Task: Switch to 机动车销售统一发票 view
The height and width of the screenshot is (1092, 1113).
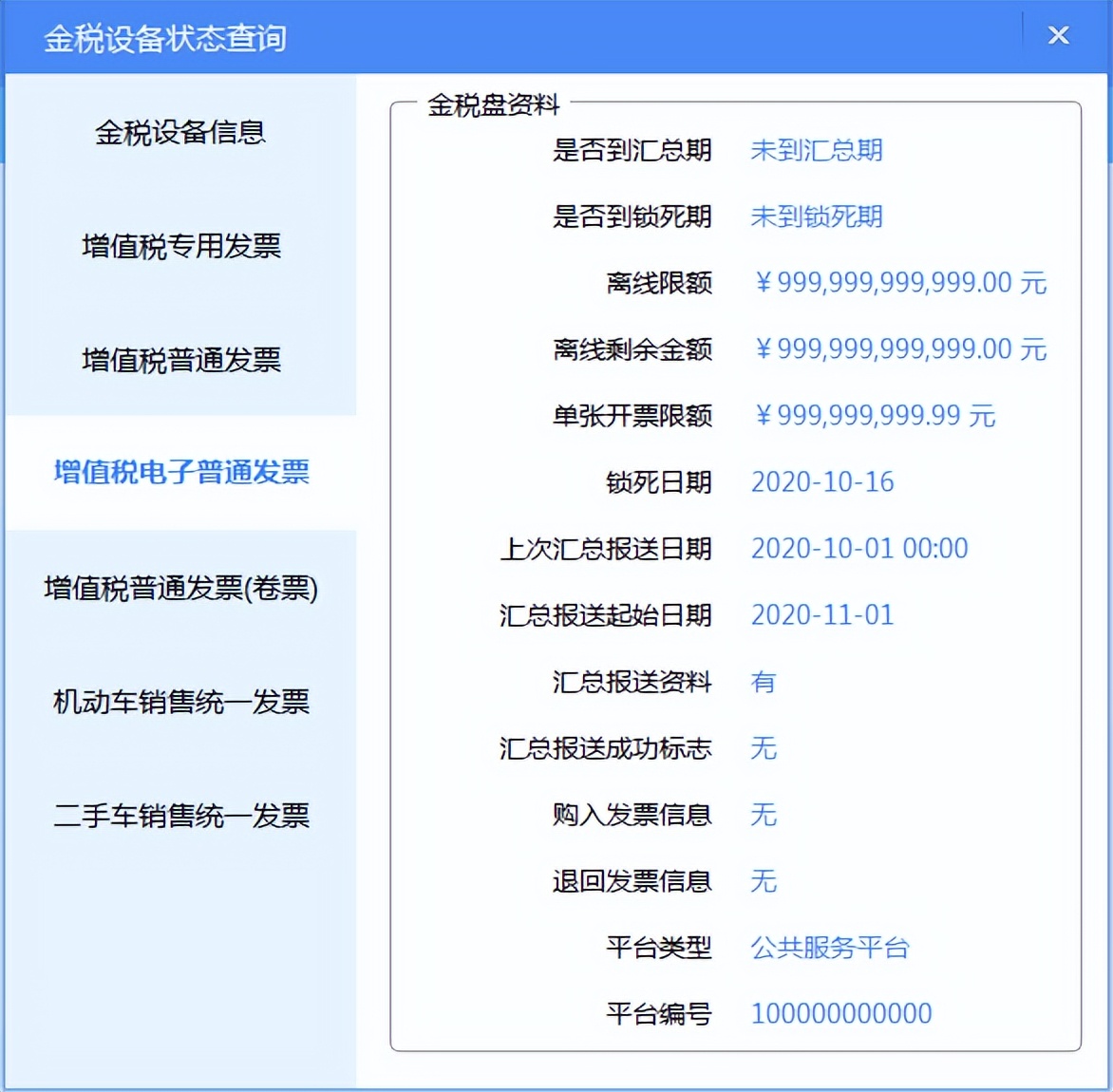Action: point(179,703)
